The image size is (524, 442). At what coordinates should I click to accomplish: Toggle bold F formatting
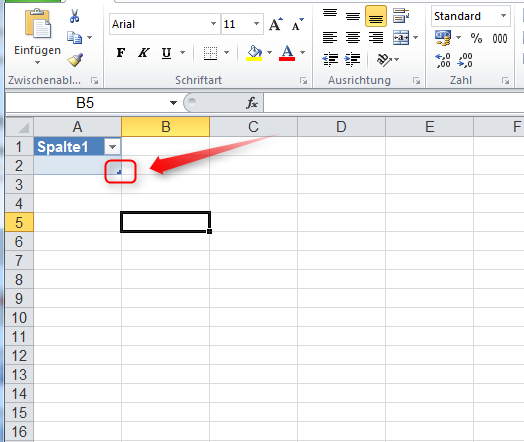(121, 52)
